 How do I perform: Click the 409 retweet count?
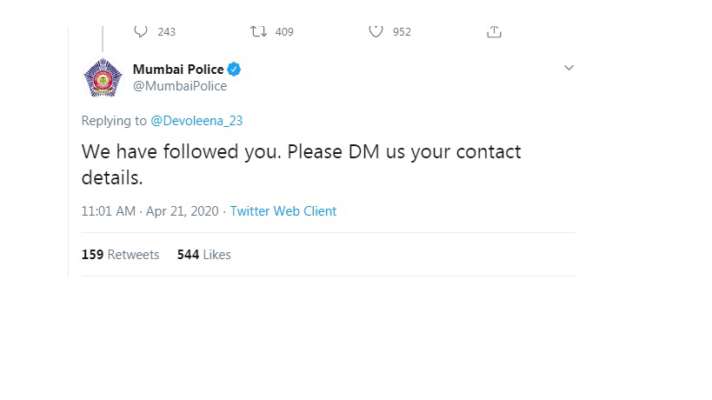pos(284,32)
